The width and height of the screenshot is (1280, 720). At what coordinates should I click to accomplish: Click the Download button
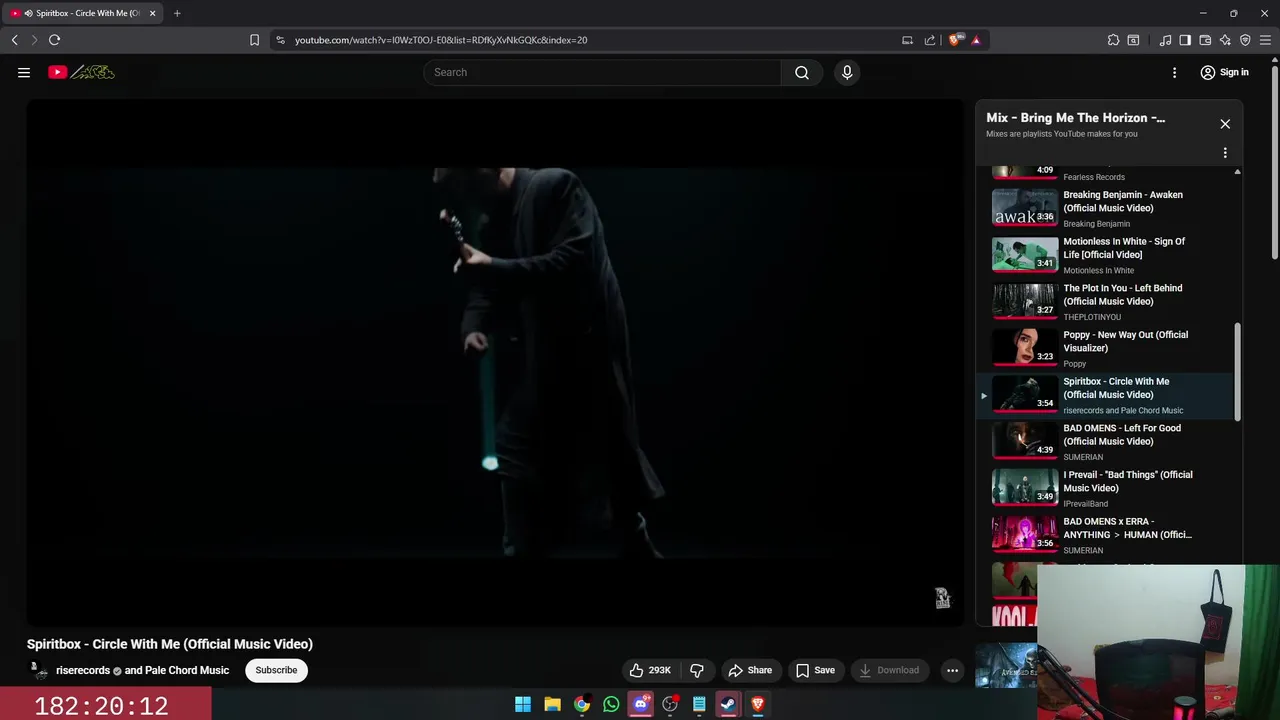[x=889, y=670]
